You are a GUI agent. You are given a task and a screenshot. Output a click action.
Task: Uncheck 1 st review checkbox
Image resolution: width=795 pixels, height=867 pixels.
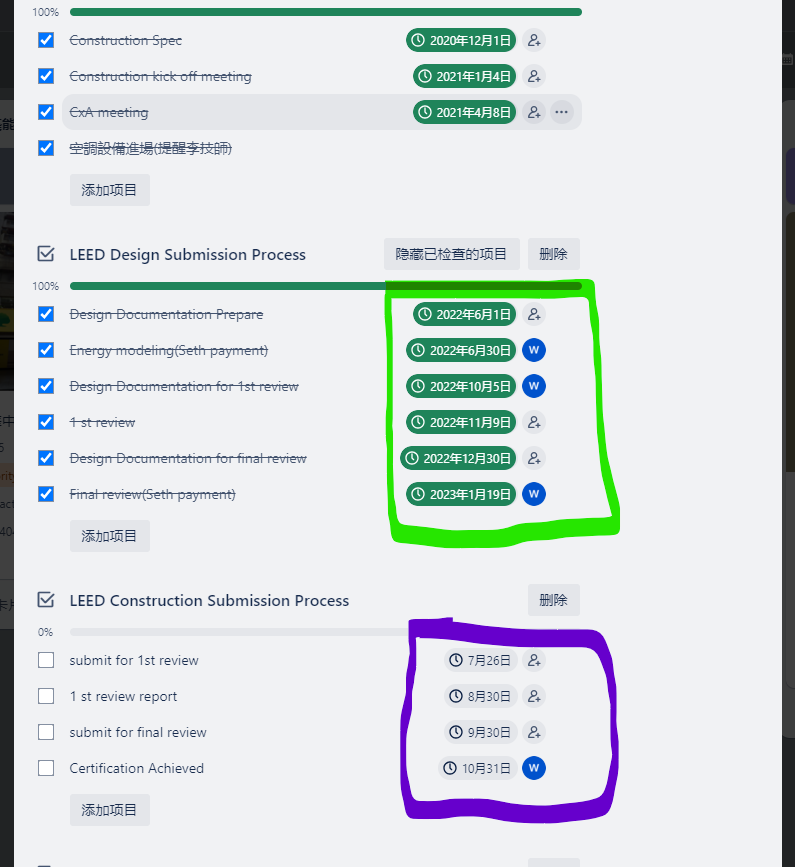[x=46, y=422]
